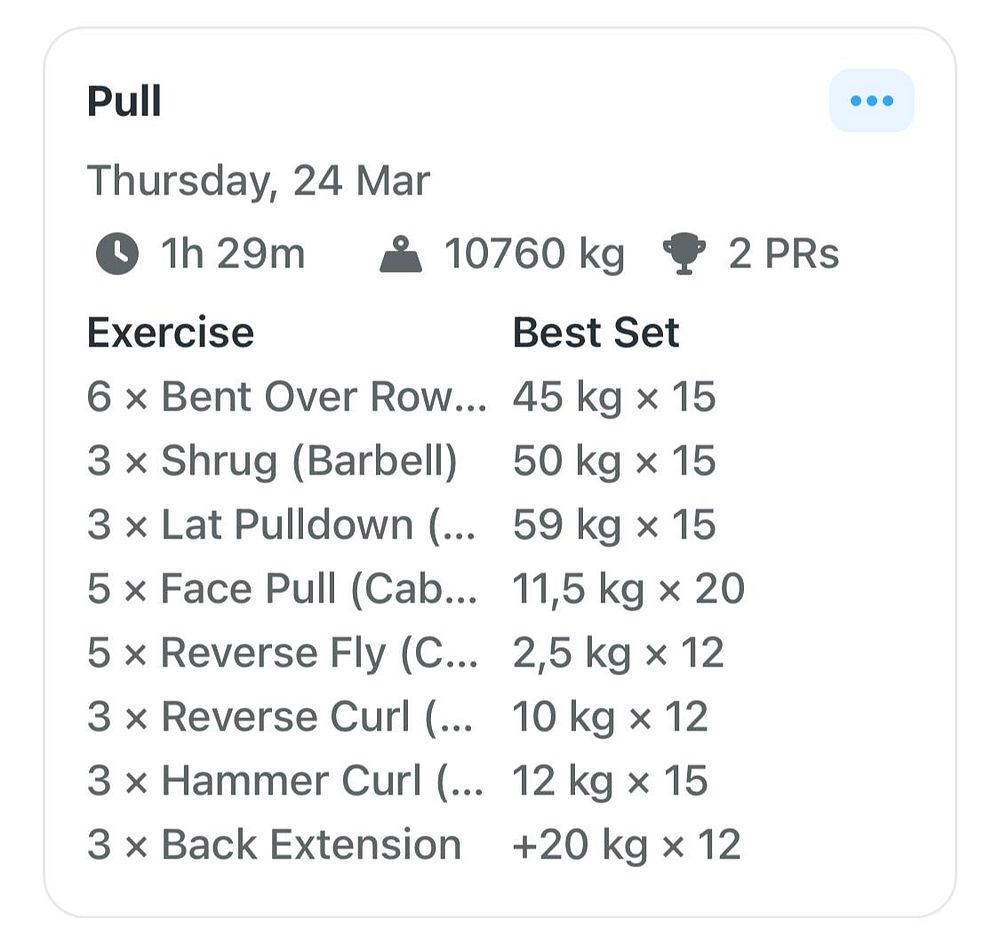Screen dimensions: 1000x942
Task: Open the Face Pull exercise row
Action: pyautogui.click(x=416, y=589)
